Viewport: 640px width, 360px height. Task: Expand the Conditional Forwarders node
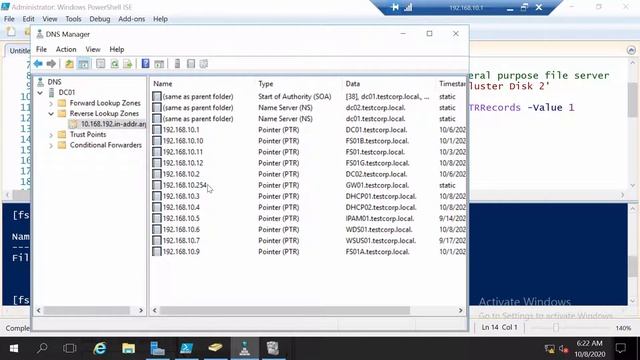51,145
